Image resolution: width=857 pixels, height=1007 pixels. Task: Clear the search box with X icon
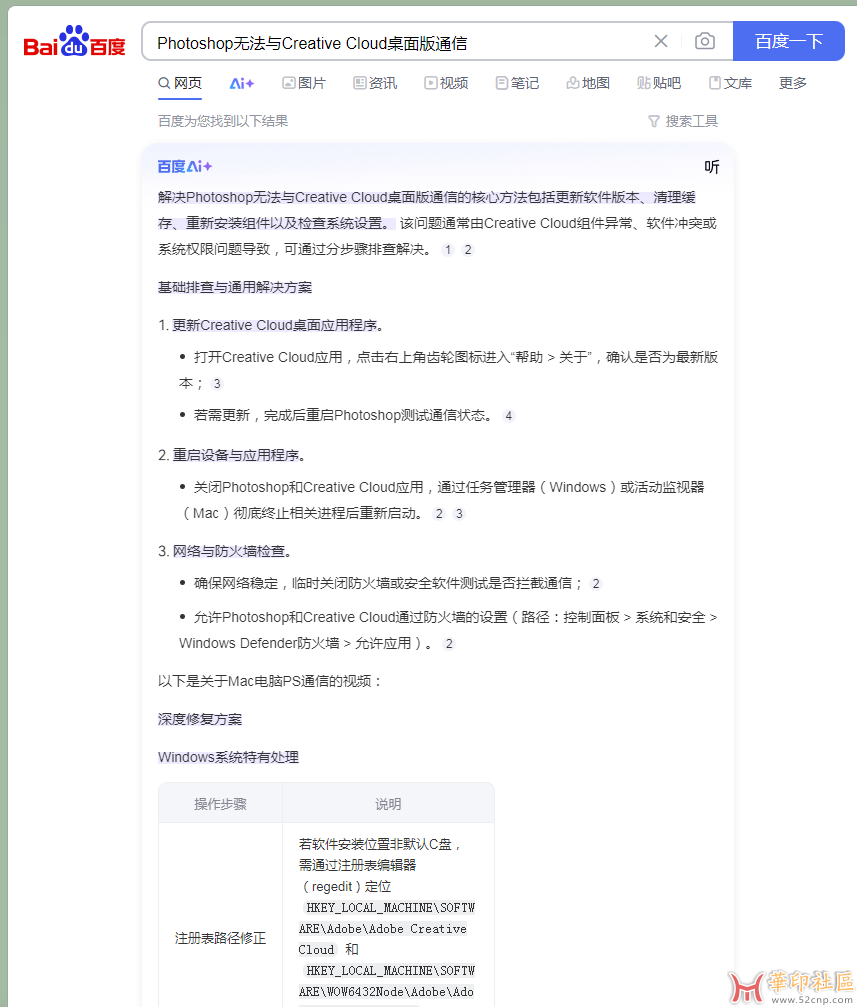click(x=661, y=41)
